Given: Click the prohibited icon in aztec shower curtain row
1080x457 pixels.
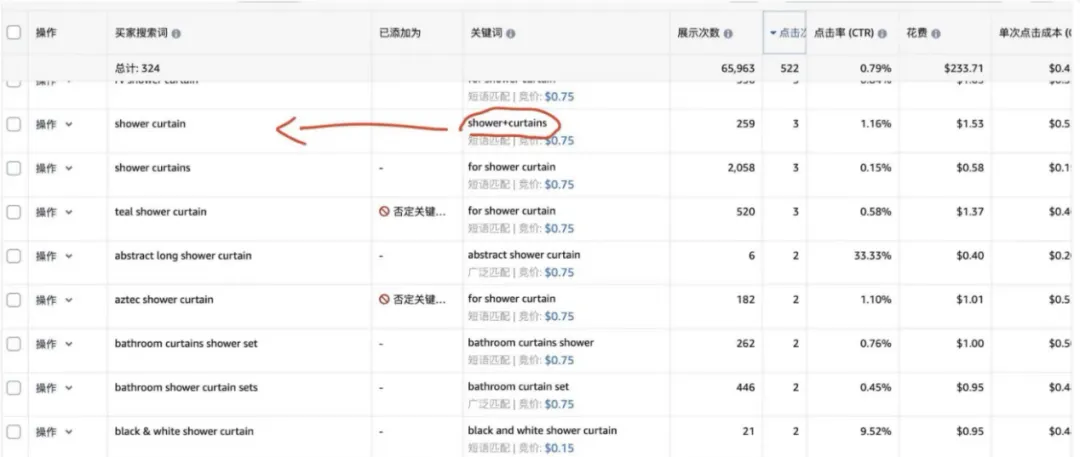Looking at the screenshot, I should 384,300.
